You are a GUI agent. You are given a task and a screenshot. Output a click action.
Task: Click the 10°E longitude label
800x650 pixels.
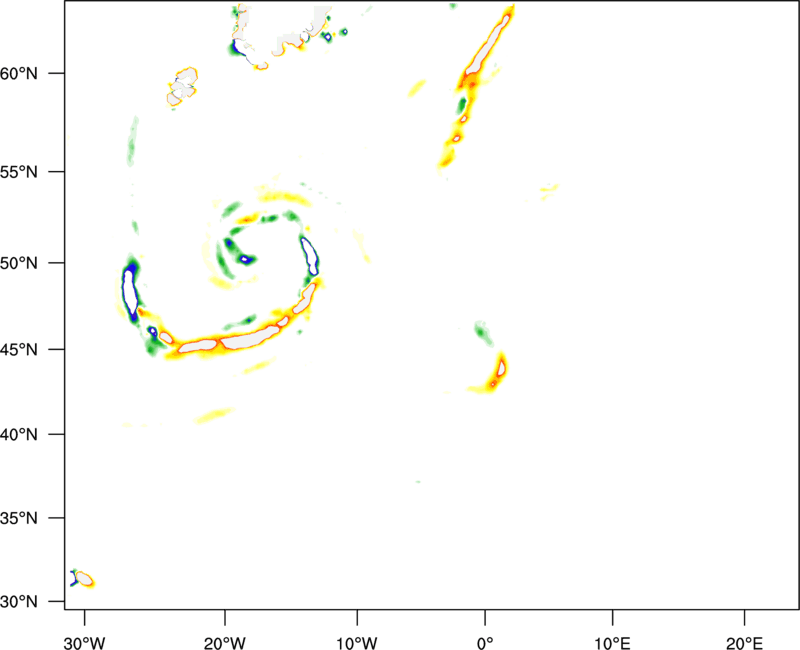pyautogui.click(x=613, y=643)
